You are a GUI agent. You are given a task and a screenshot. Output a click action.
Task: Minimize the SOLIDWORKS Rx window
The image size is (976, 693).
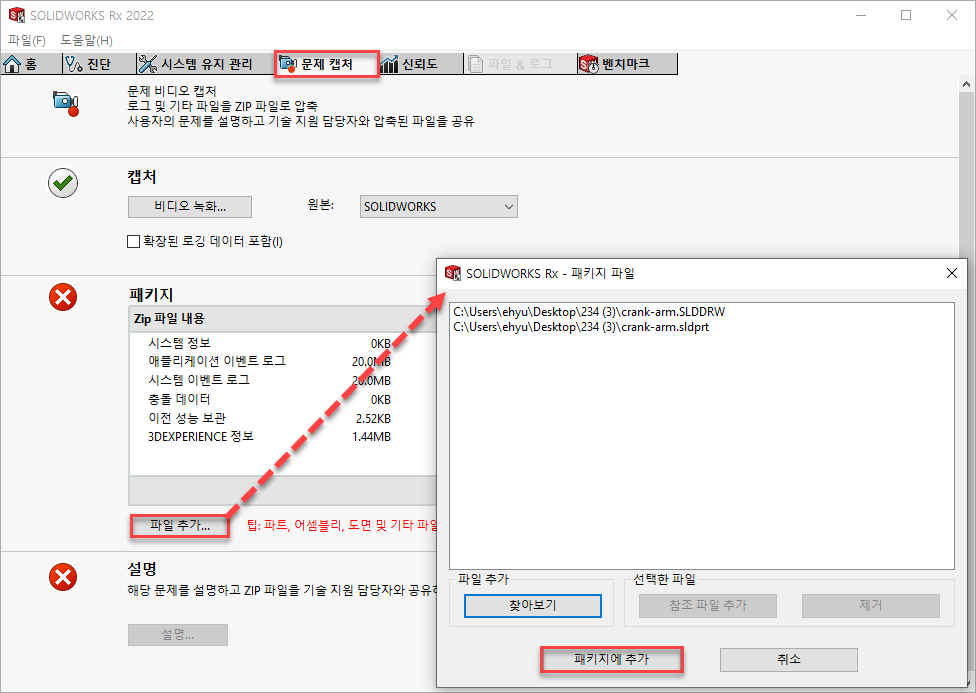(861, 15)
